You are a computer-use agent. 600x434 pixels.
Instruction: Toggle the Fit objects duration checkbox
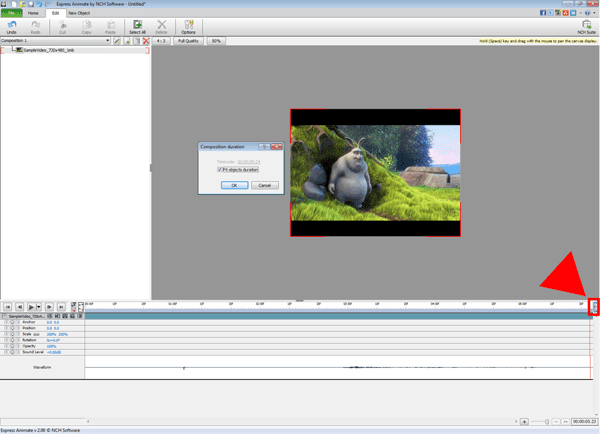[220, 170]
